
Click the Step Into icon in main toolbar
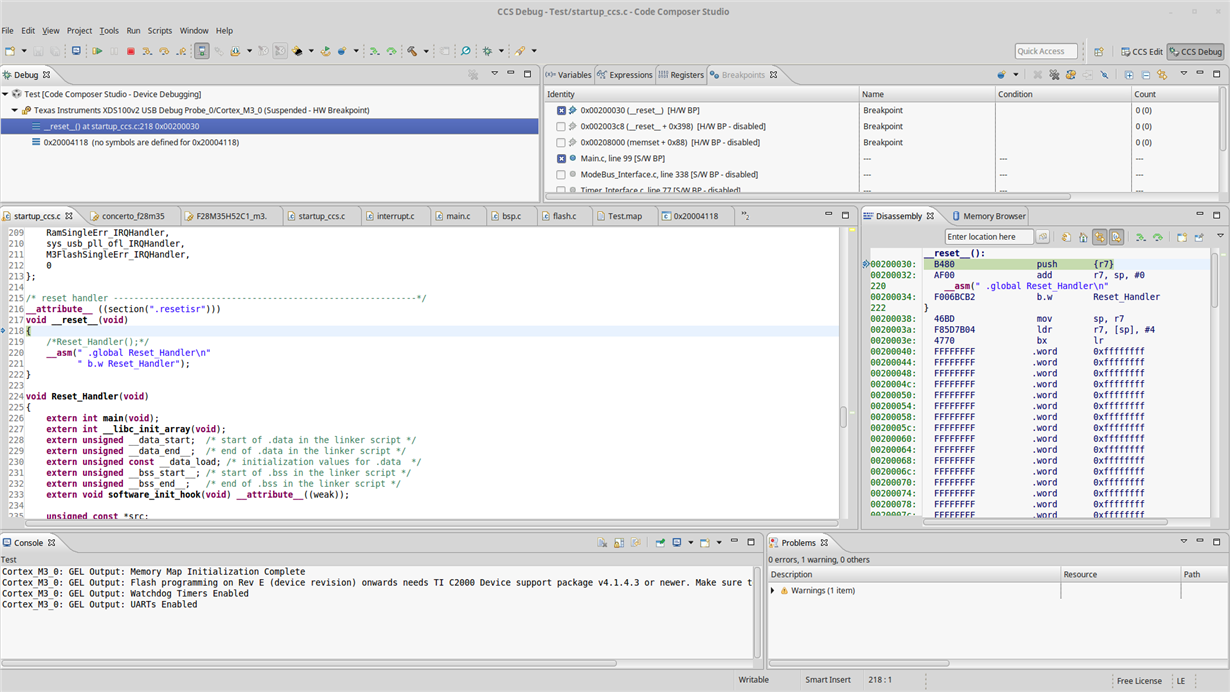[147, 50]
